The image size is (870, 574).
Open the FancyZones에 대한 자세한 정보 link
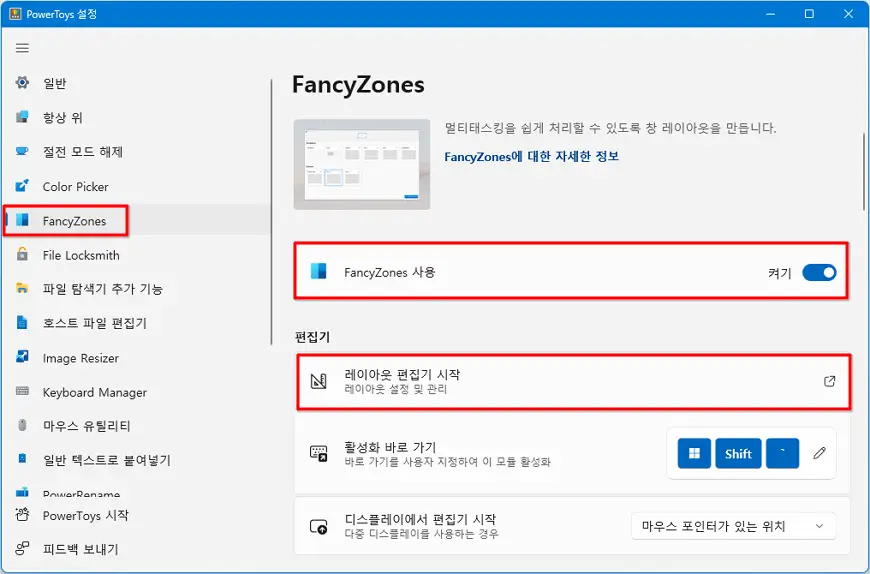click(531, 156)
